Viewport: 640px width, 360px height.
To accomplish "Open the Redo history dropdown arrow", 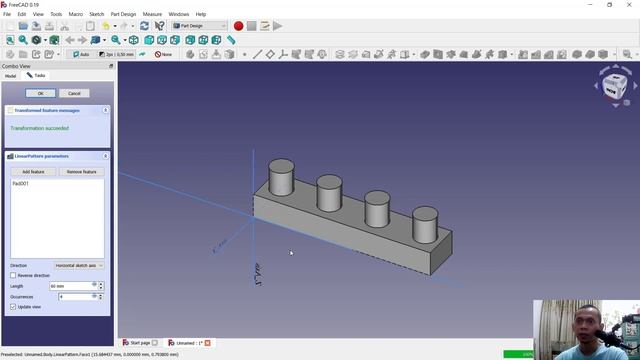I will tap(133, 26).
